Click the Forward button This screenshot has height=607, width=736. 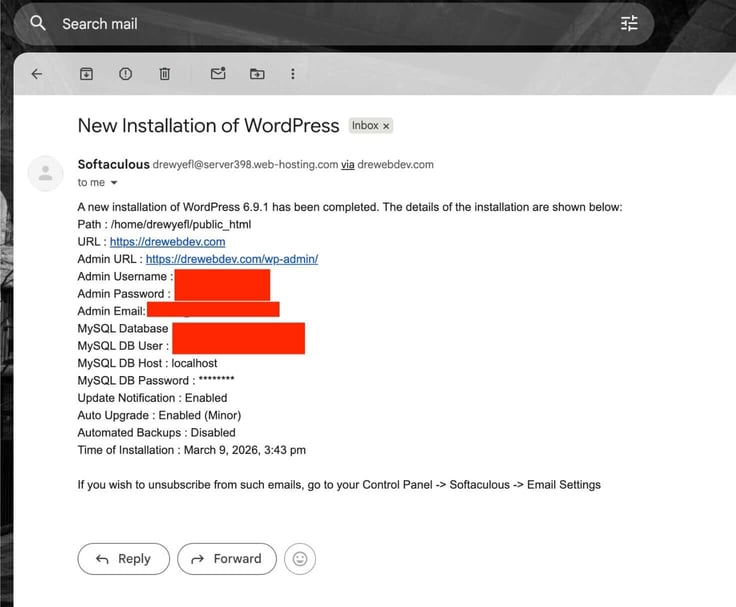coord(227,559)
